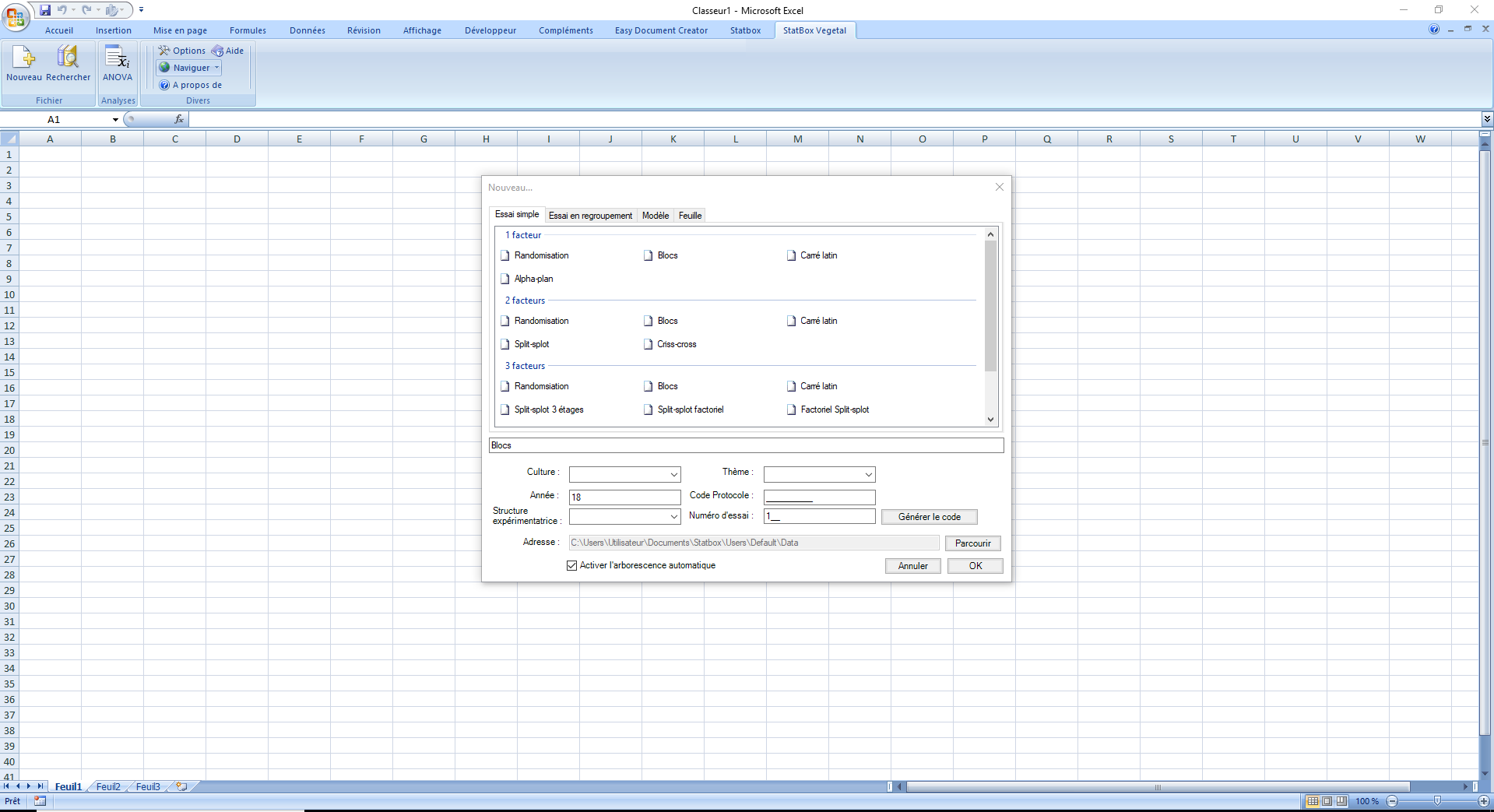
Task: Open the Formules ribbon tab
Action: pyautogui.click(x=248, y=30)
